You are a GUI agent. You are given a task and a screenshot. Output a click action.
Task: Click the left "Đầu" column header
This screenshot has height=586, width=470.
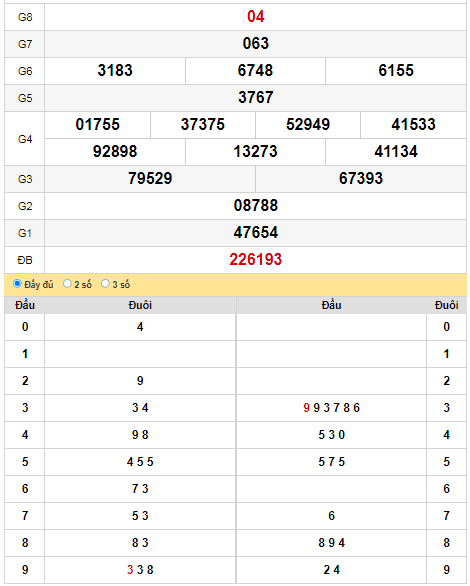pyautogui.click(x=25, y=305)
